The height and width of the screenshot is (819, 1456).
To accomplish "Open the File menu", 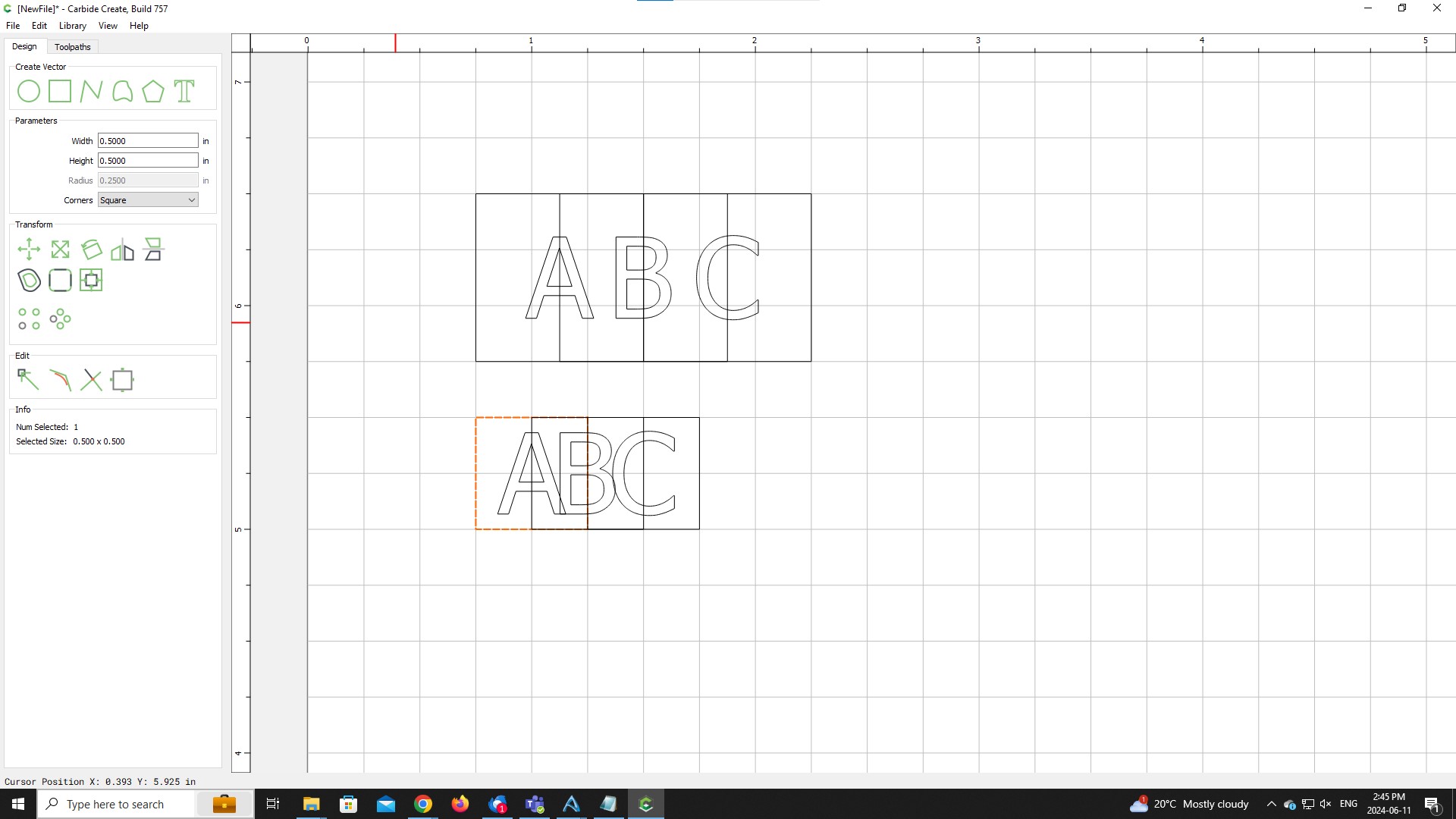I will pyautogui.click(x=13, y=26).
